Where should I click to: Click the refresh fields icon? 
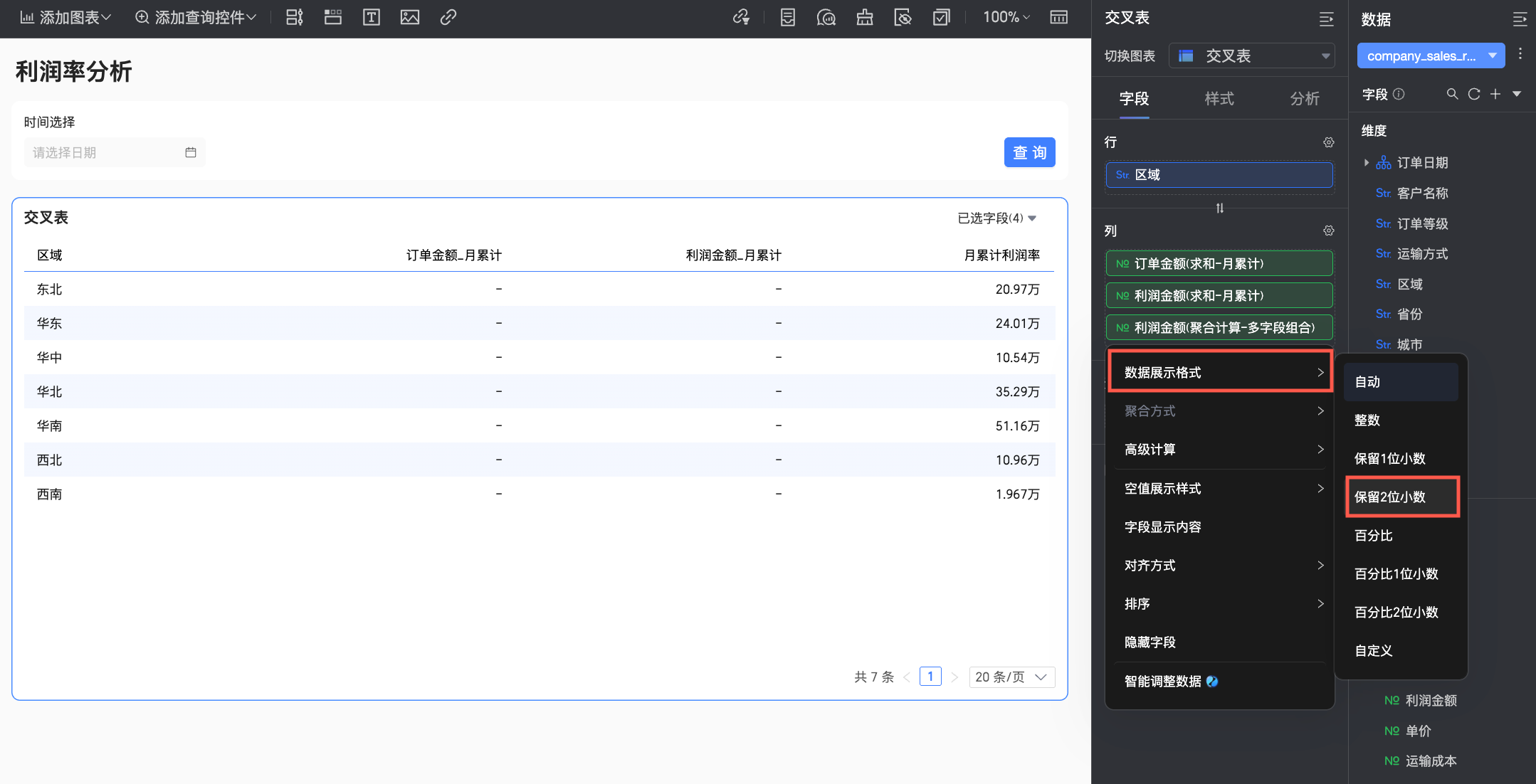point(1474,94)
